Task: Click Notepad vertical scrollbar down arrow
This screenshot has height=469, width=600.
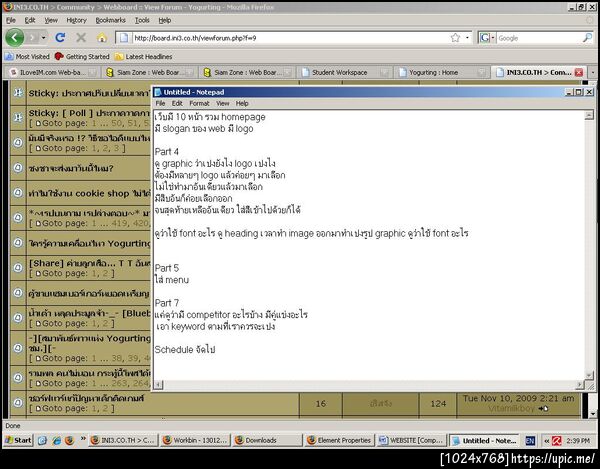Action: click(589, 375)
